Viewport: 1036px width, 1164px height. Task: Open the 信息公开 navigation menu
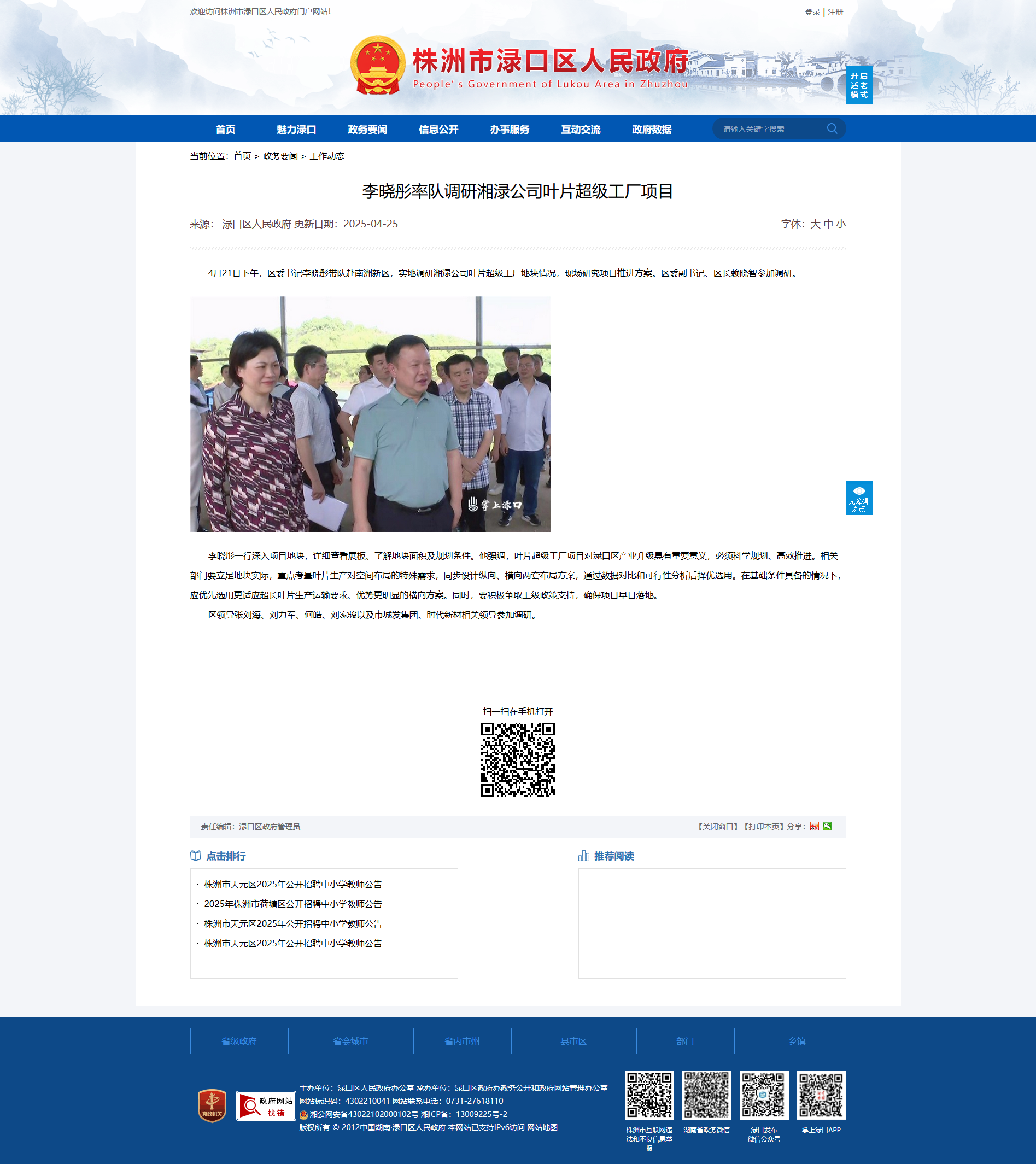pyautogui.click(x=438, y=129)
